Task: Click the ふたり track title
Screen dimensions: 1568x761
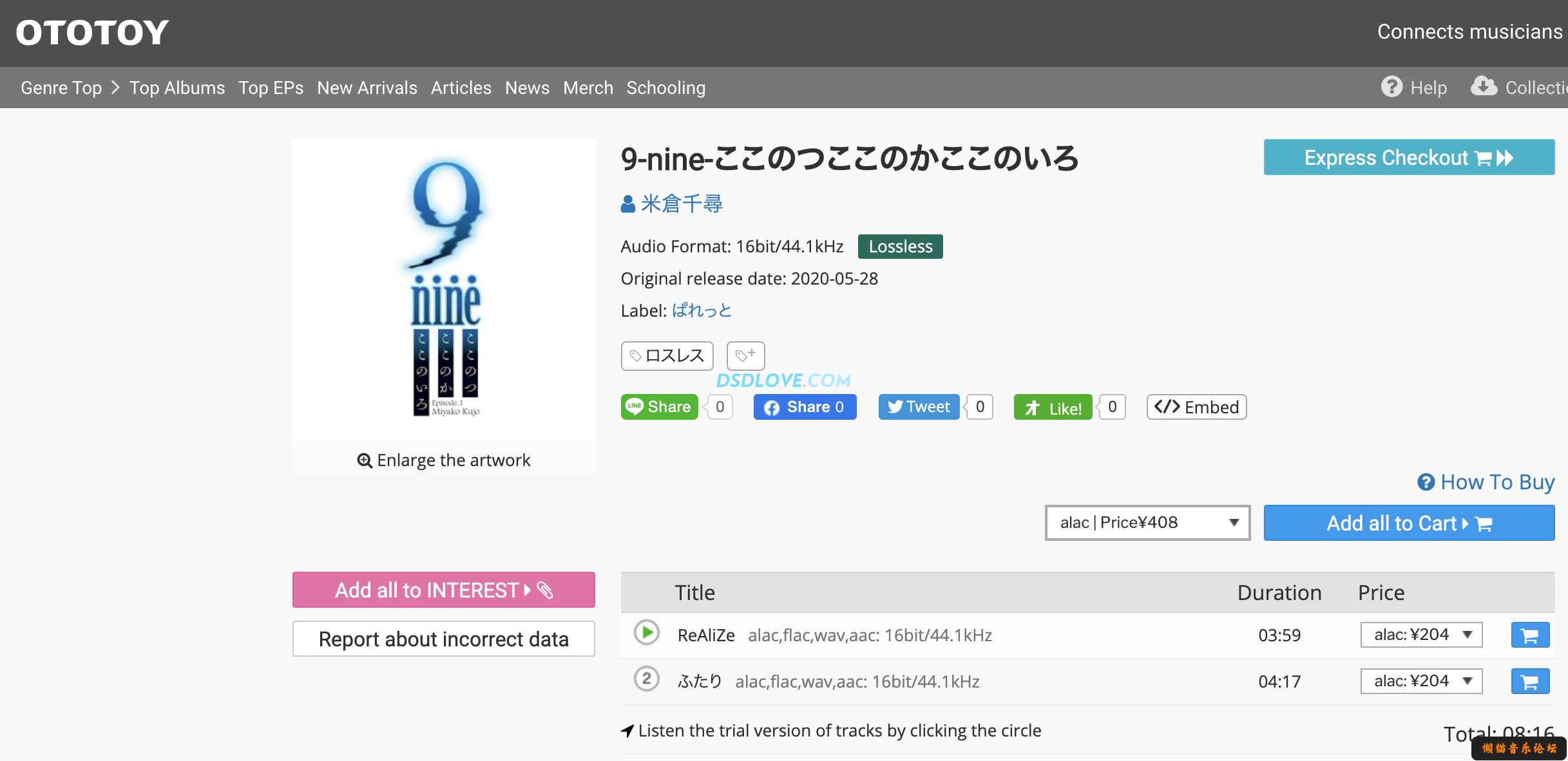Action: pos(700,681)
